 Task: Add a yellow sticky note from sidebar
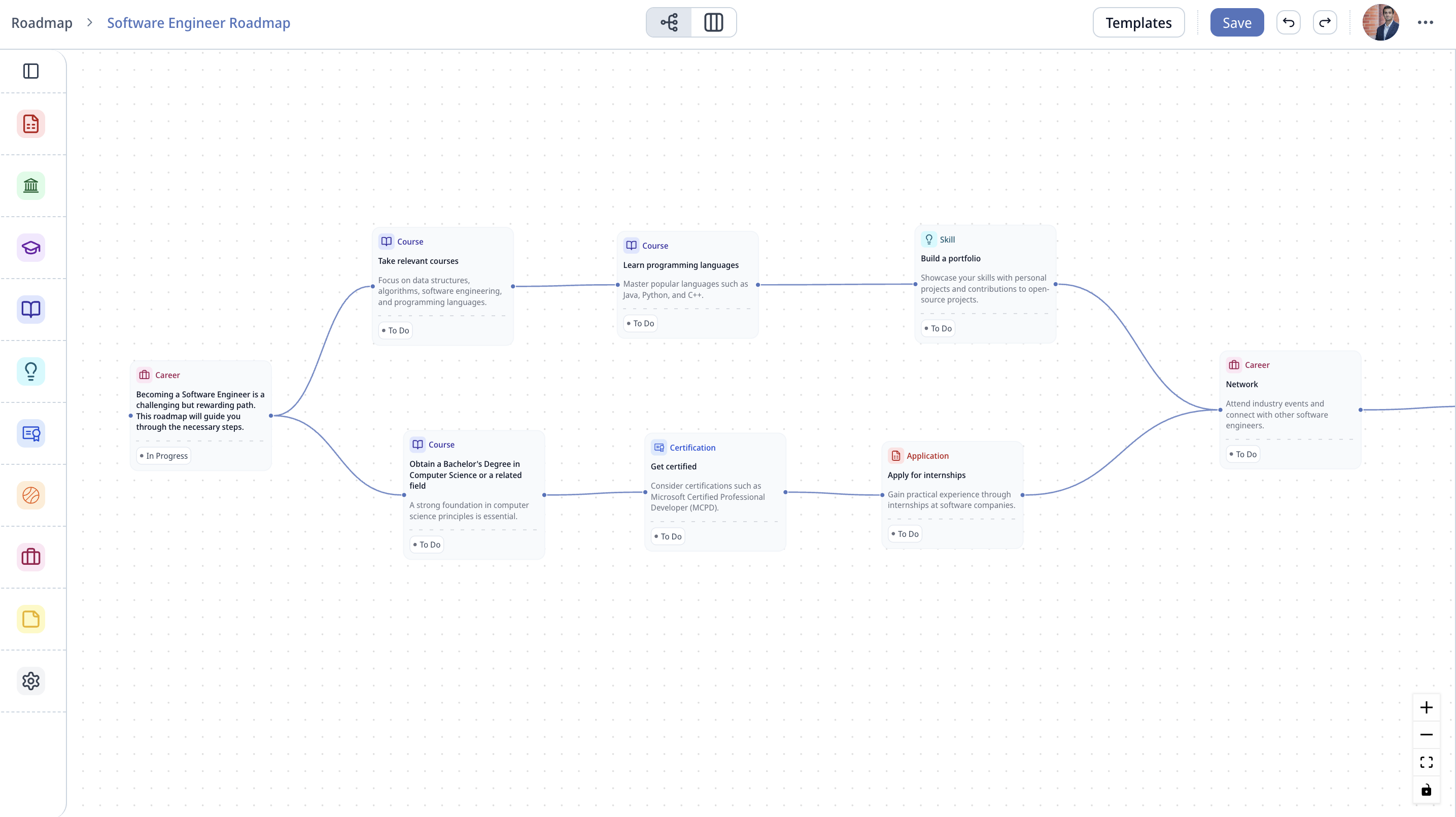[30, 619]
